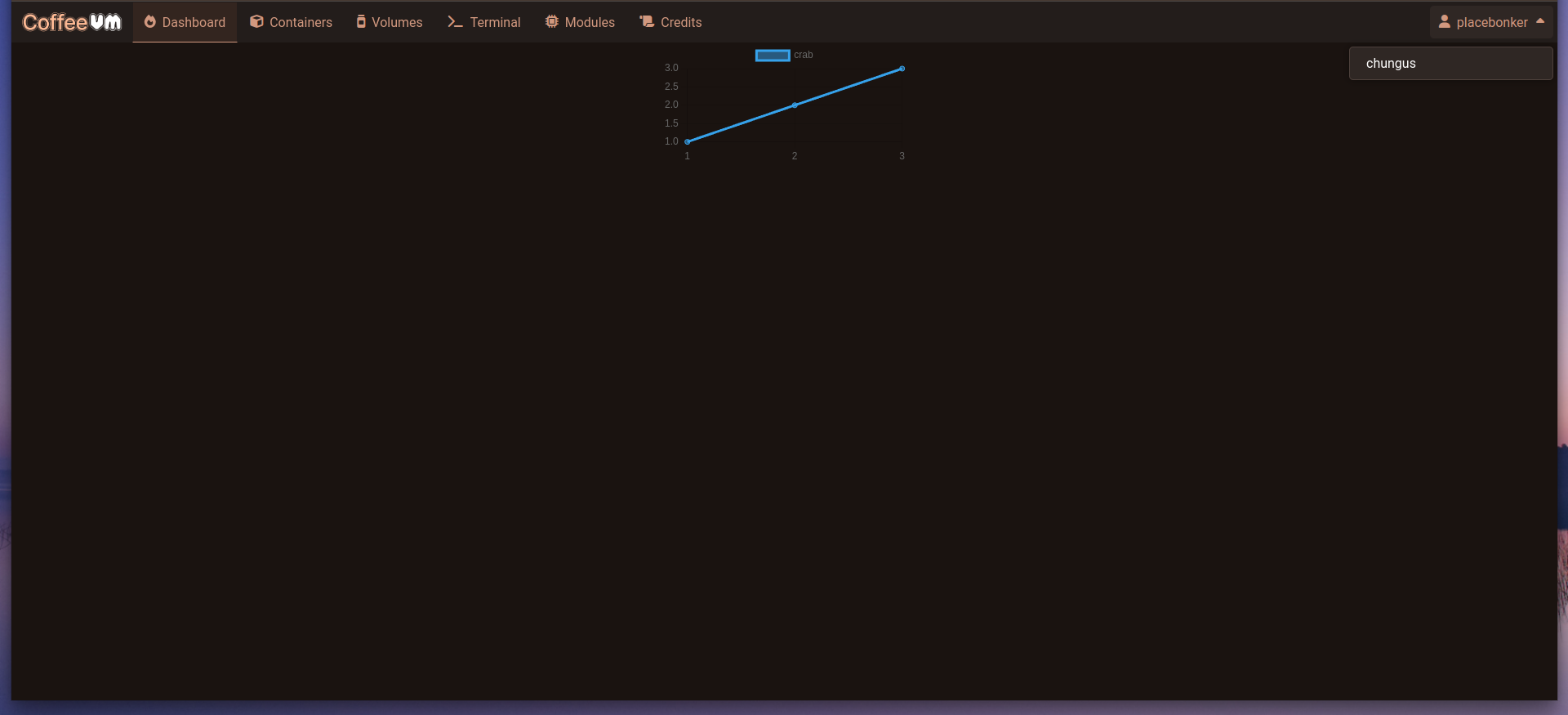Image resolution: width=1568 pixels, height=715 pixels.
Task: Collapse the menu using the caret arrow
Action: pyautogui.click(x=1540, y=22)
